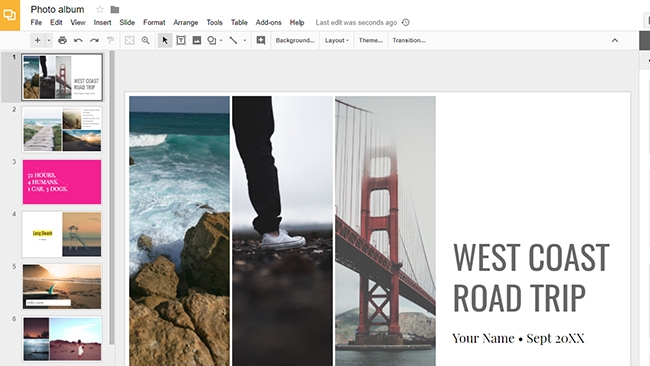Collapse the menus with up chevron
This screenshot has width=650, height=366.
pos(615,40)
